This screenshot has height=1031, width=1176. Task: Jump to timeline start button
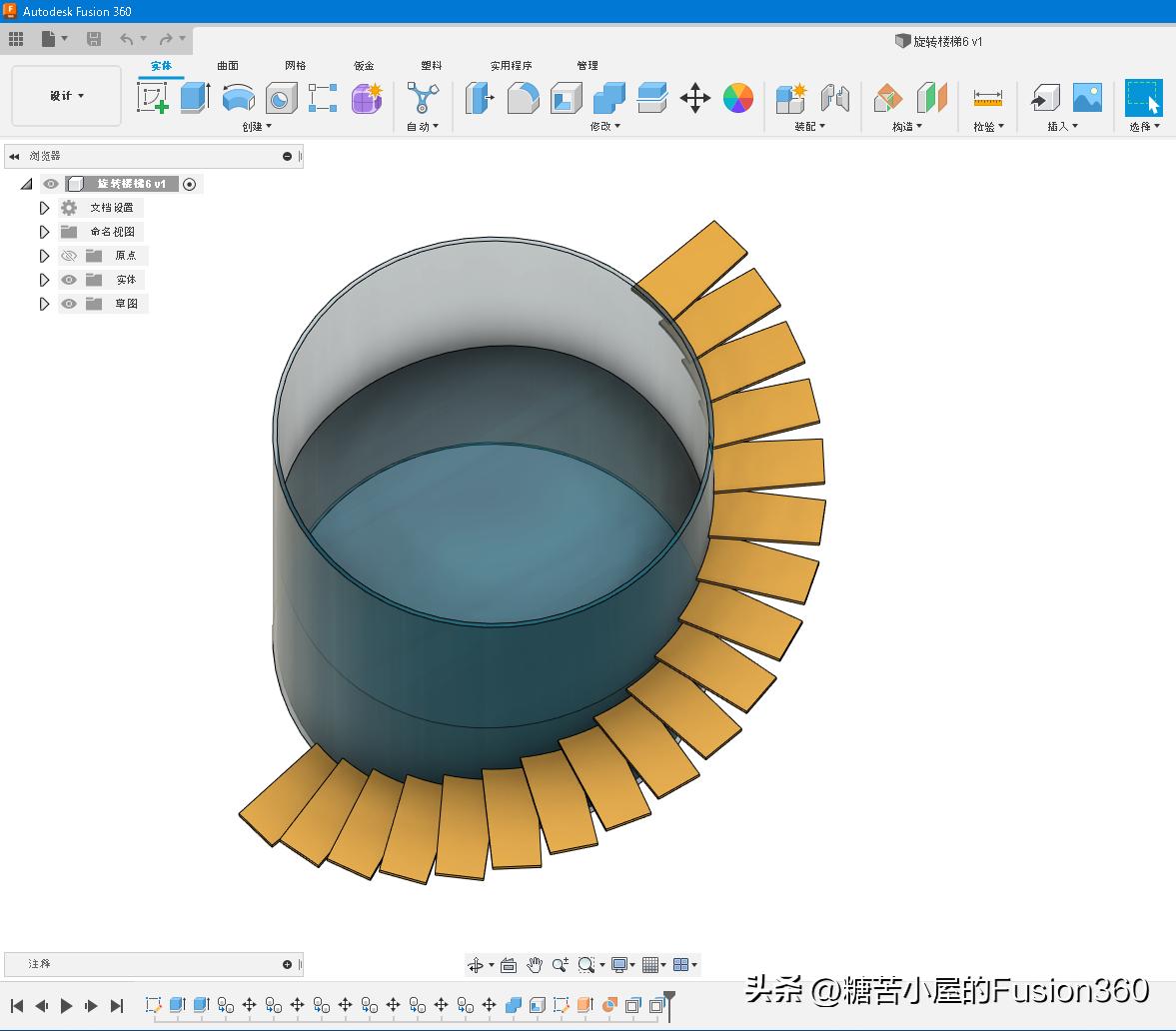click(17, 1006)
